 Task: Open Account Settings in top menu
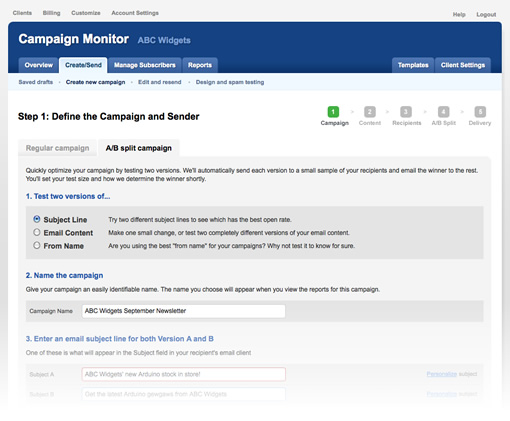click(x=135, y=13)
